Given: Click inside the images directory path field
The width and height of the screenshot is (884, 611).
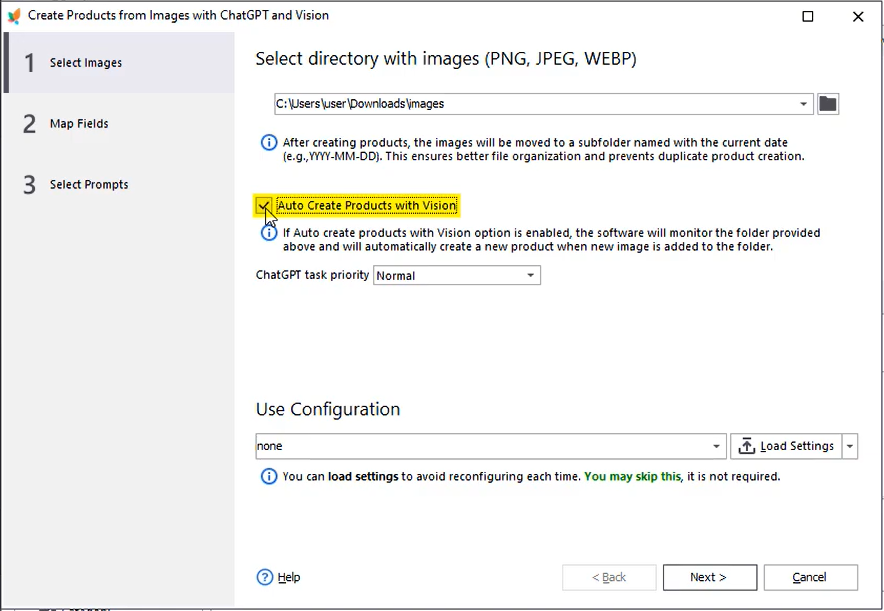Looking at the screenshot, I should (x=530, y=104).
